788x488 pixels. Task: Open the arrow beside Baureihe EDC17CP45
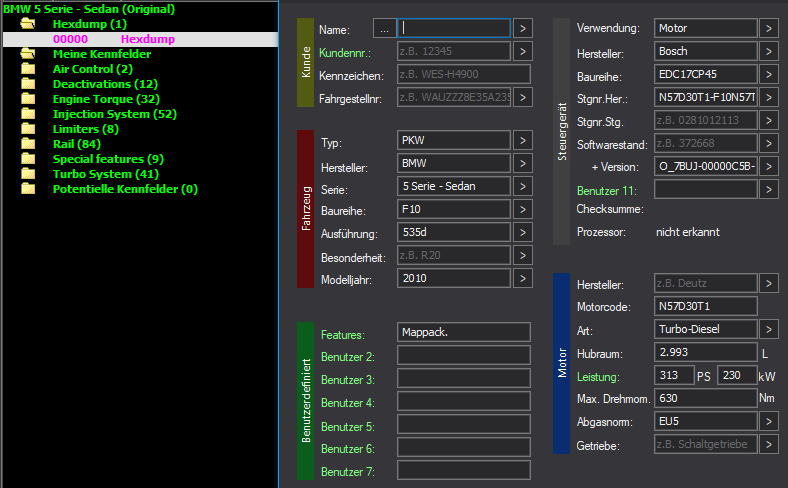click(769, 74)
